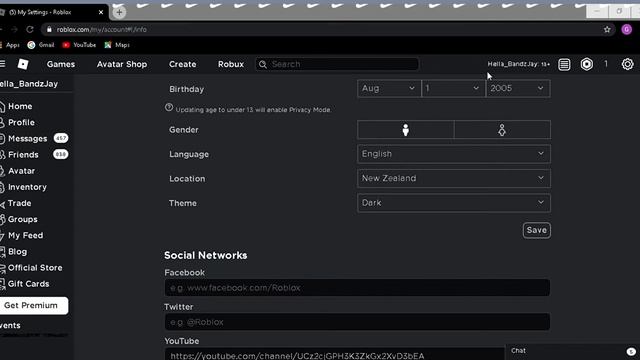The height and width of the screenshot is (360, 640).
Task: Open the Chrome profile avatar
Action: tap(627, 29)
